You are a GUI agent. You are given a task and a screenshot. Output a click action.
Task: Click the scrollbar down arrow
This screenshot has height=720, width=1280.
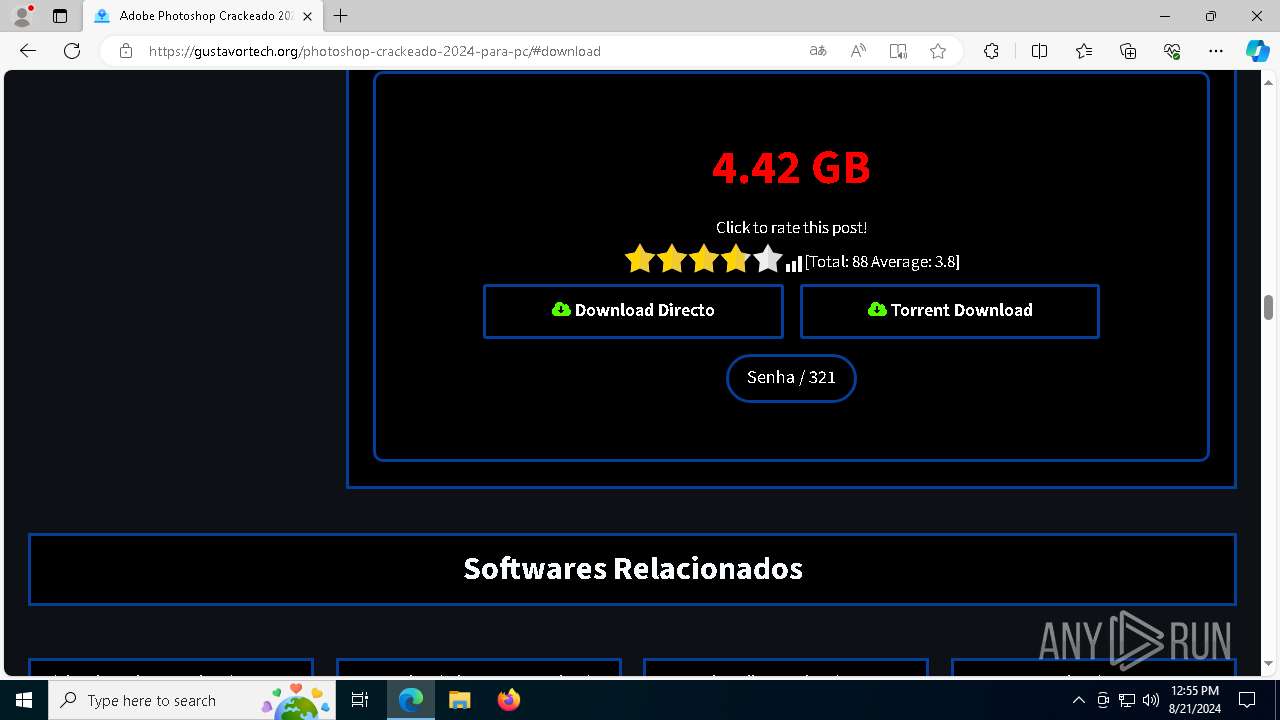pyautogui.click(x=1269, y=663)
